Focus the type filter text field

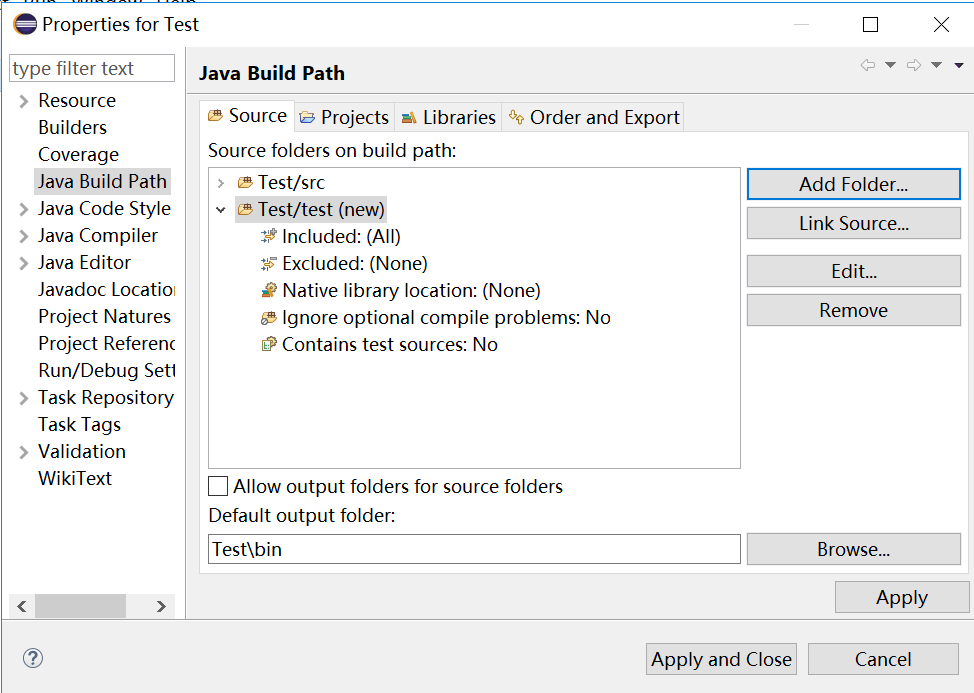(x=91, y=68)
